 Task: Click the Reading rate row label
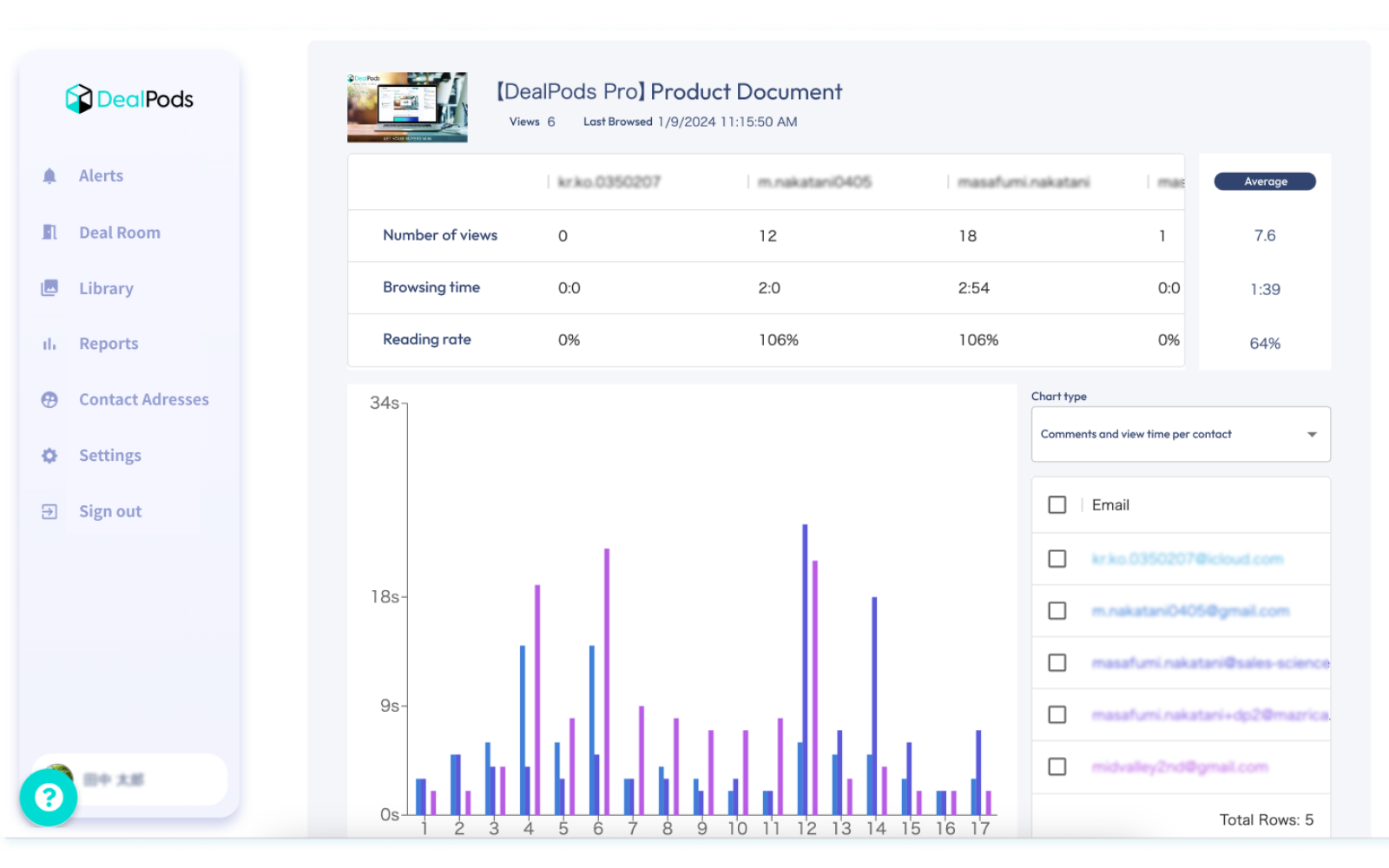pos(427,339)
